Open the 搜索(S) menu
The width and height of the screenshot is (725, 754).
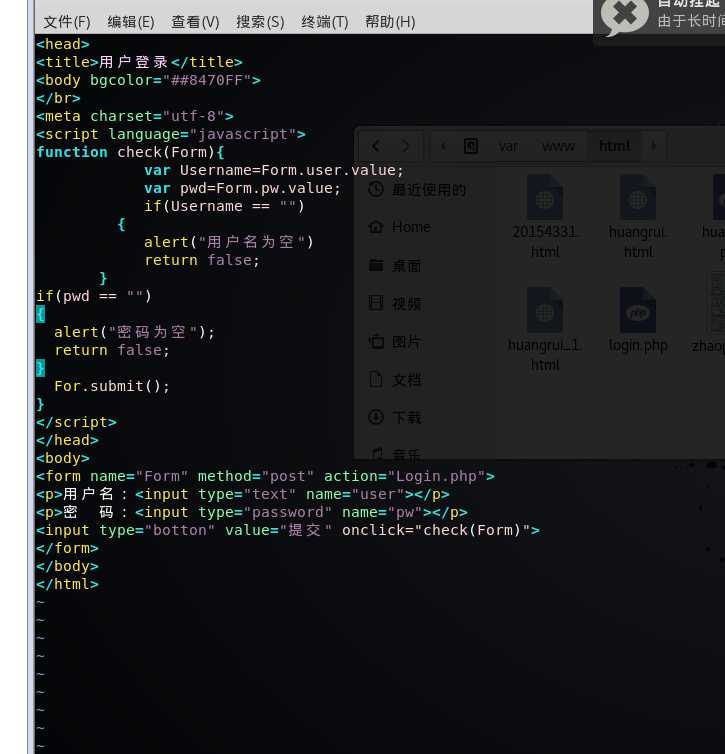(x=260, y=22)
